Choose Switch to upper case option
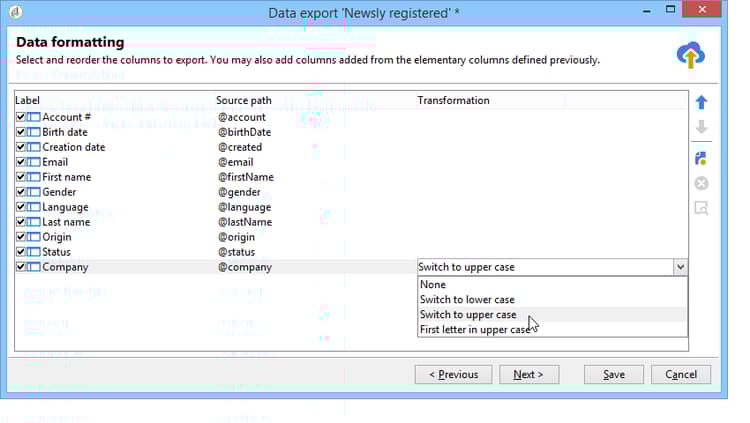The width and height of the screenshot is (750, 423). pos(552,314)
